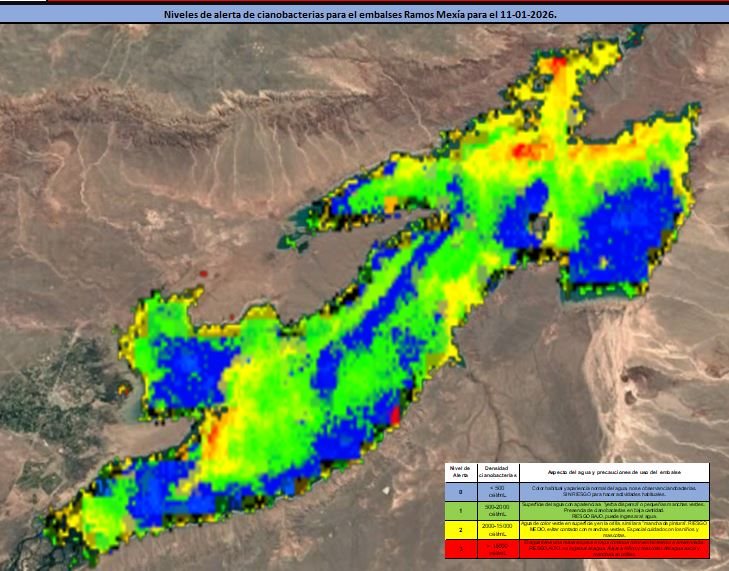
Task: Click the red-row density cell in legend
Action: pyautogui.click(x=497, y=549)
